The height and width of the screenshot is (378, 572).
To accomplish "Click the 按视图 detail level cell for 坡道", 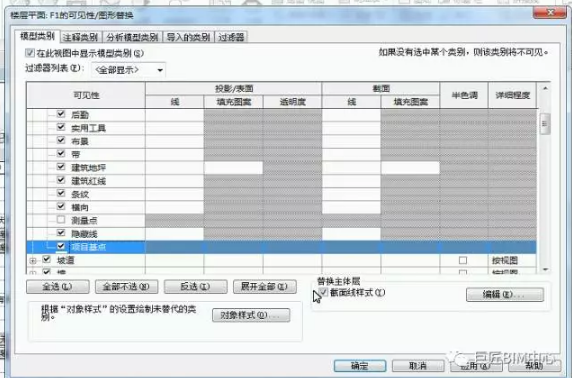I will point(512,260).
